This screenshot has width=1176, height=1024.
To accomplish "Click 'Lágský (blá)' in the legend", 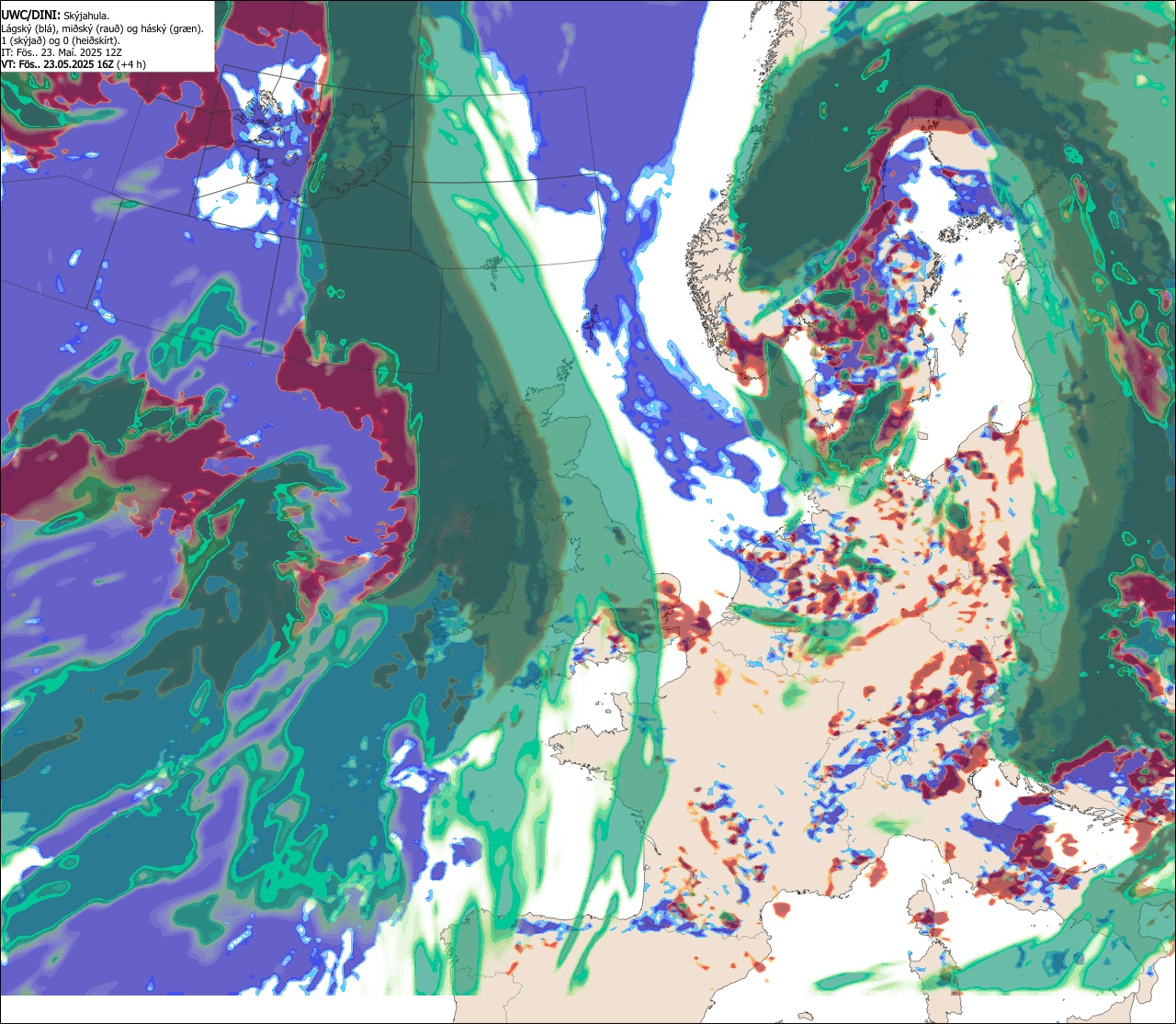I will 28,29.
